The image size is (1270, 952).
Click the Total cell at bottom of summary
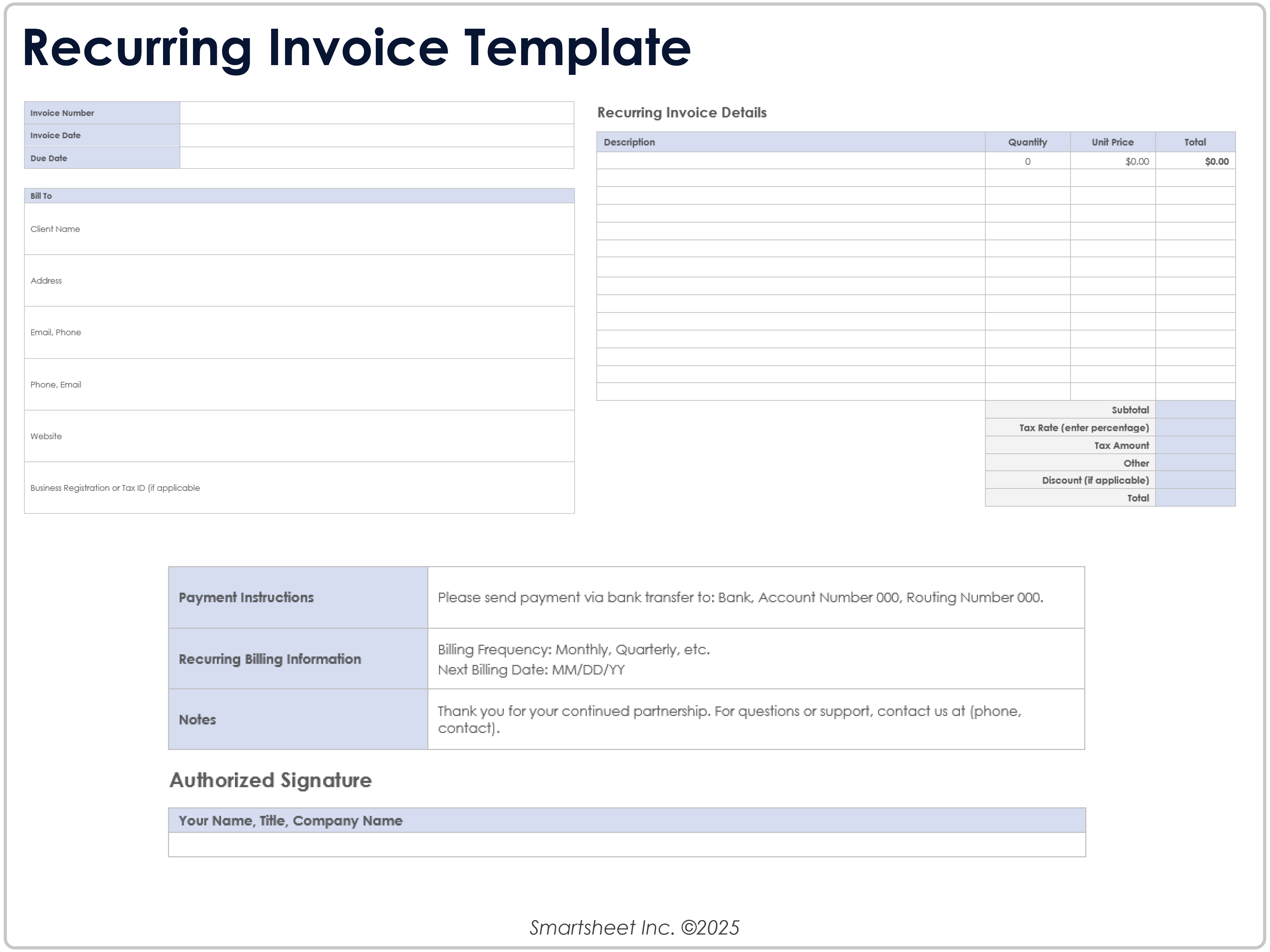tap(1194, 498)
